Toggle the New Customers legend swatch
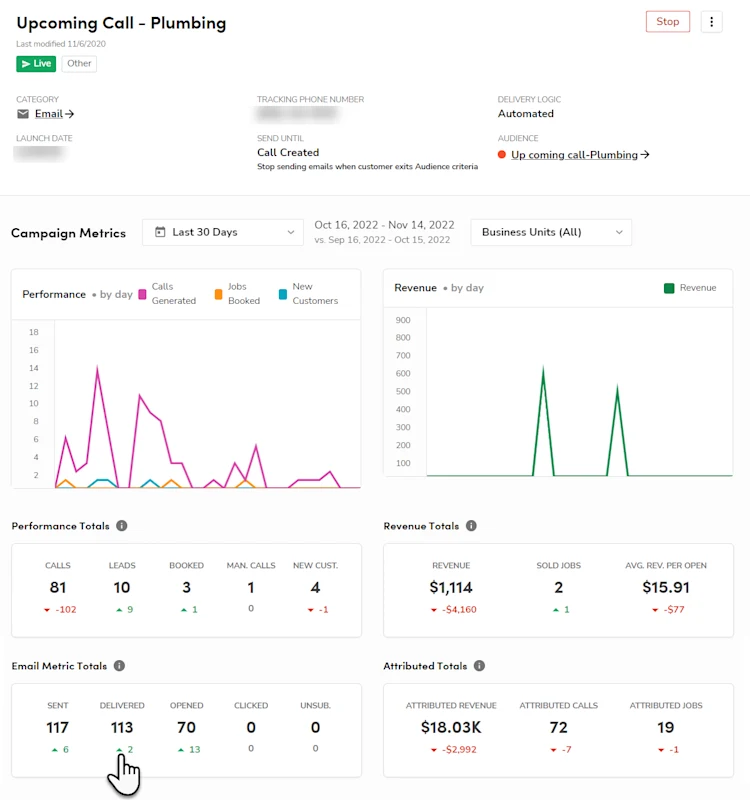Screen dimensions: 750x800 click(x=283, y=294)
